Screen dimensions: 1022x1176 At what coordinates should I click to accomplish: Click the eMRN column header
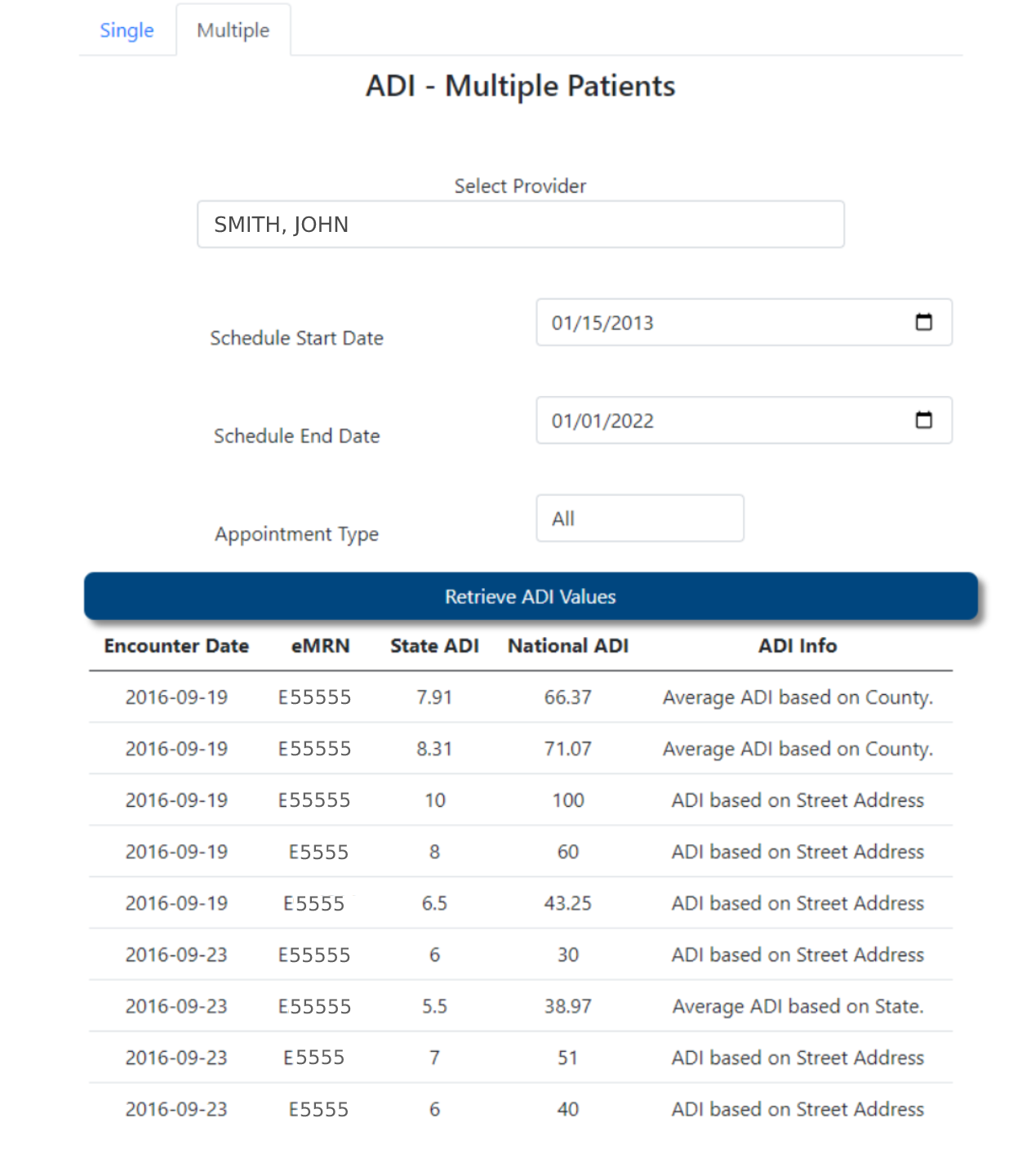pos(320,646)
